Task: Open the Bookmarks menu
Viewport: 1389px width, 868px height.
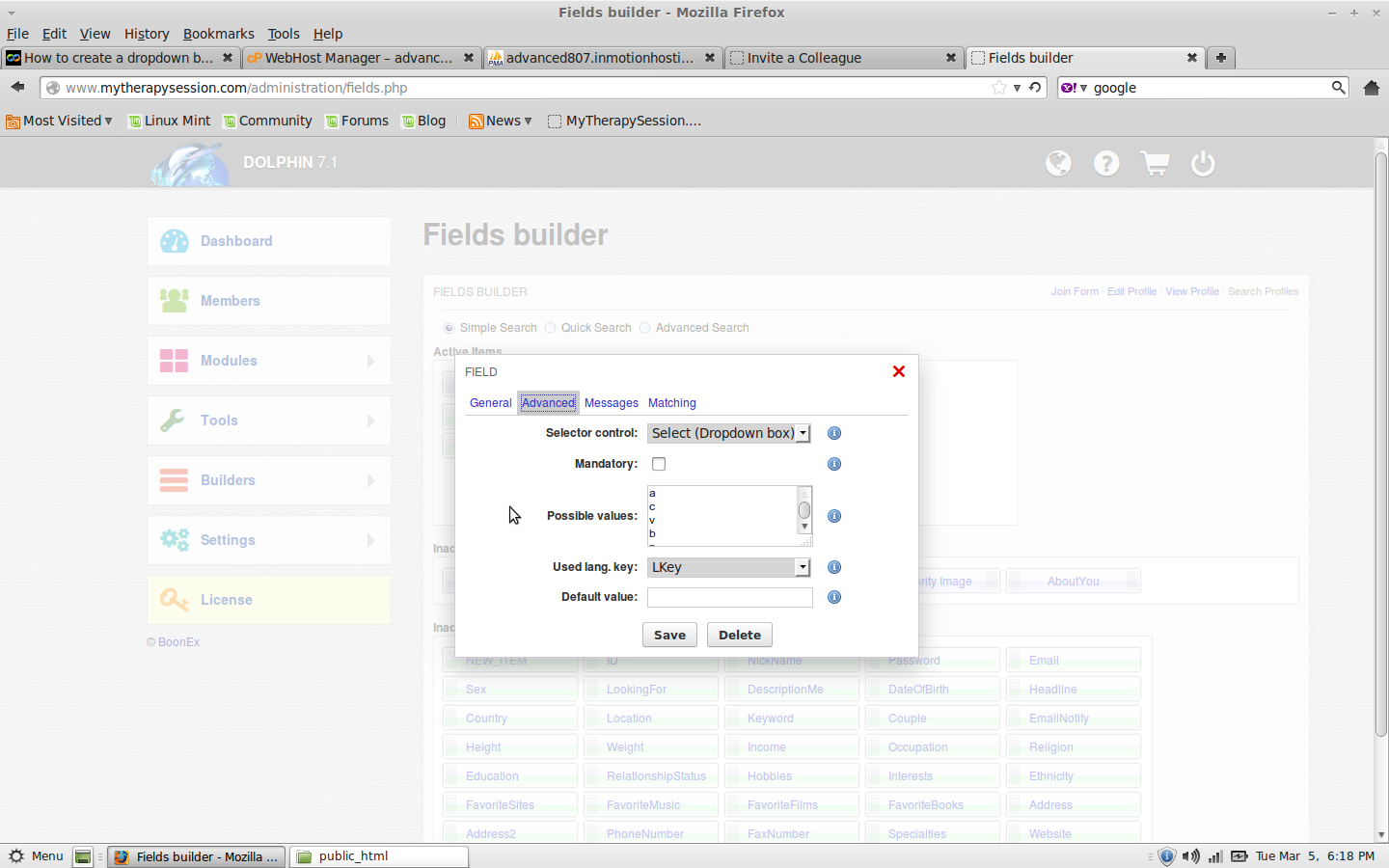Action: click(x=218, y=34)
